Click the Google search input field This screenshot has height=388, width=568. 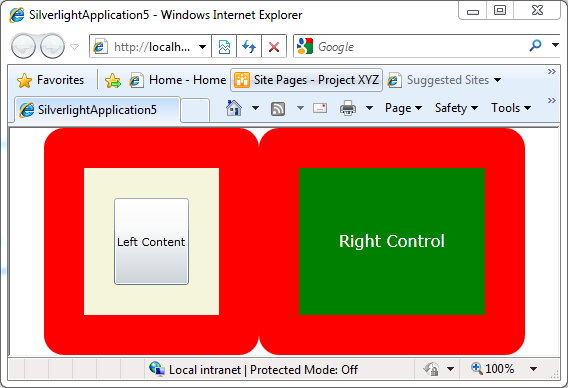(x=420, y=46)
